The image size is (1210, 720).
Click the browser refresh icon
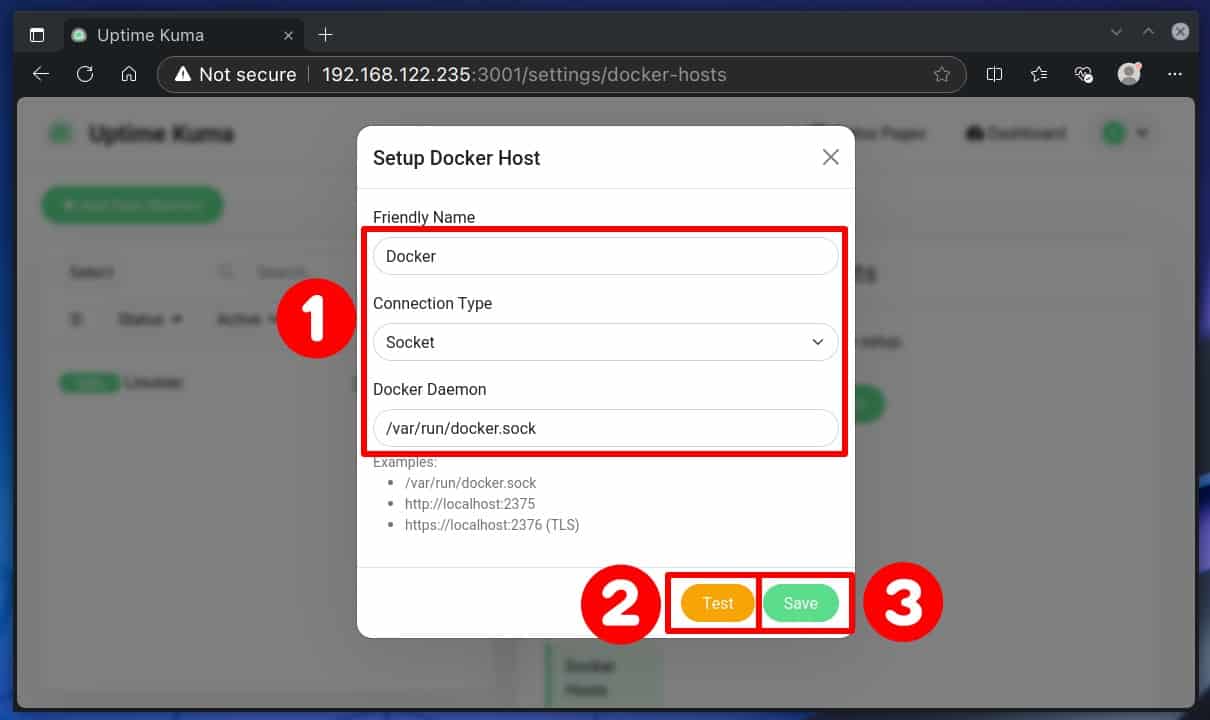click(x=85, y=73)
